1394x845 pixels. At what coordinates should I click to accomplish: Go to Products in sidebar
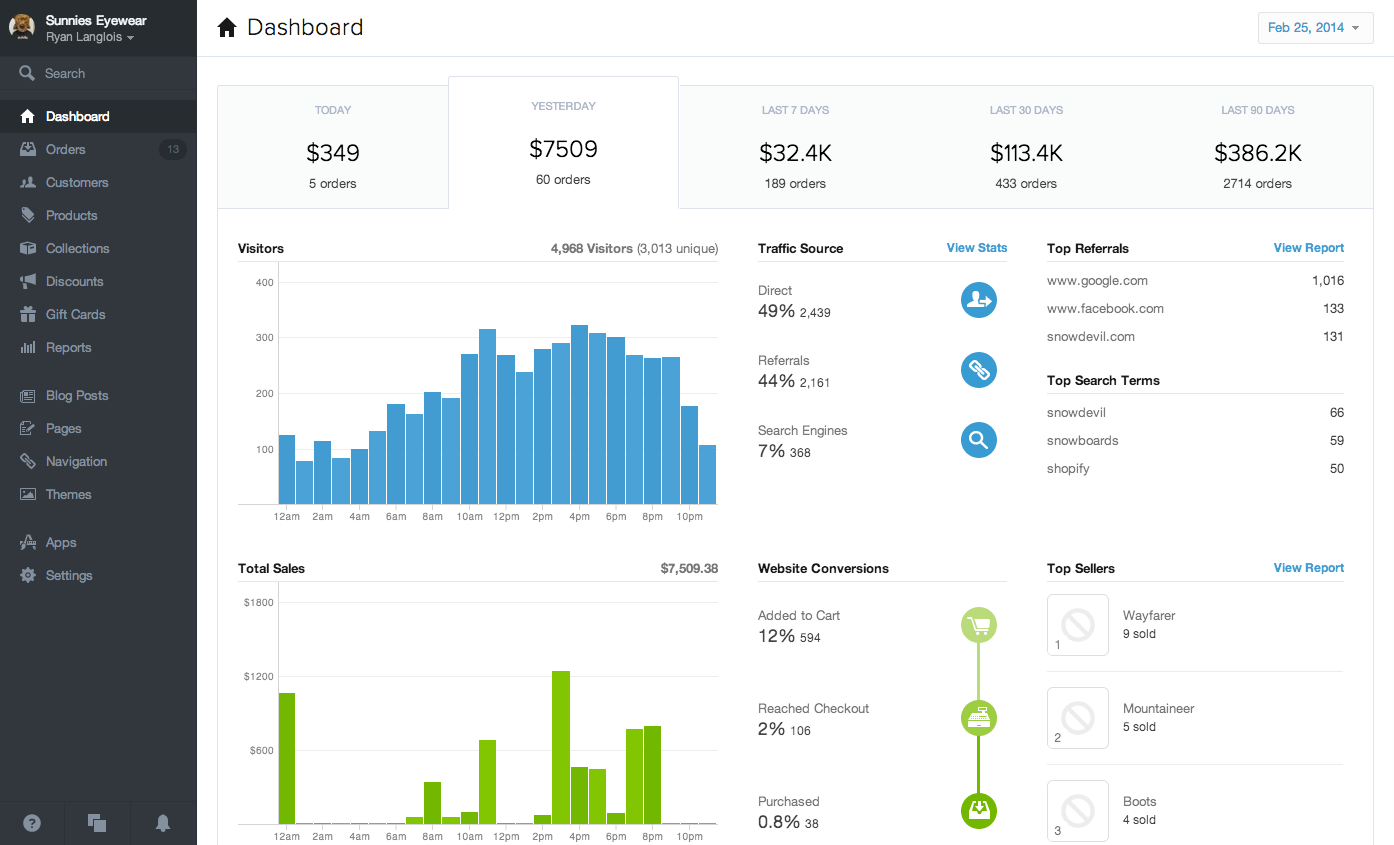click(x=98, y=215)
